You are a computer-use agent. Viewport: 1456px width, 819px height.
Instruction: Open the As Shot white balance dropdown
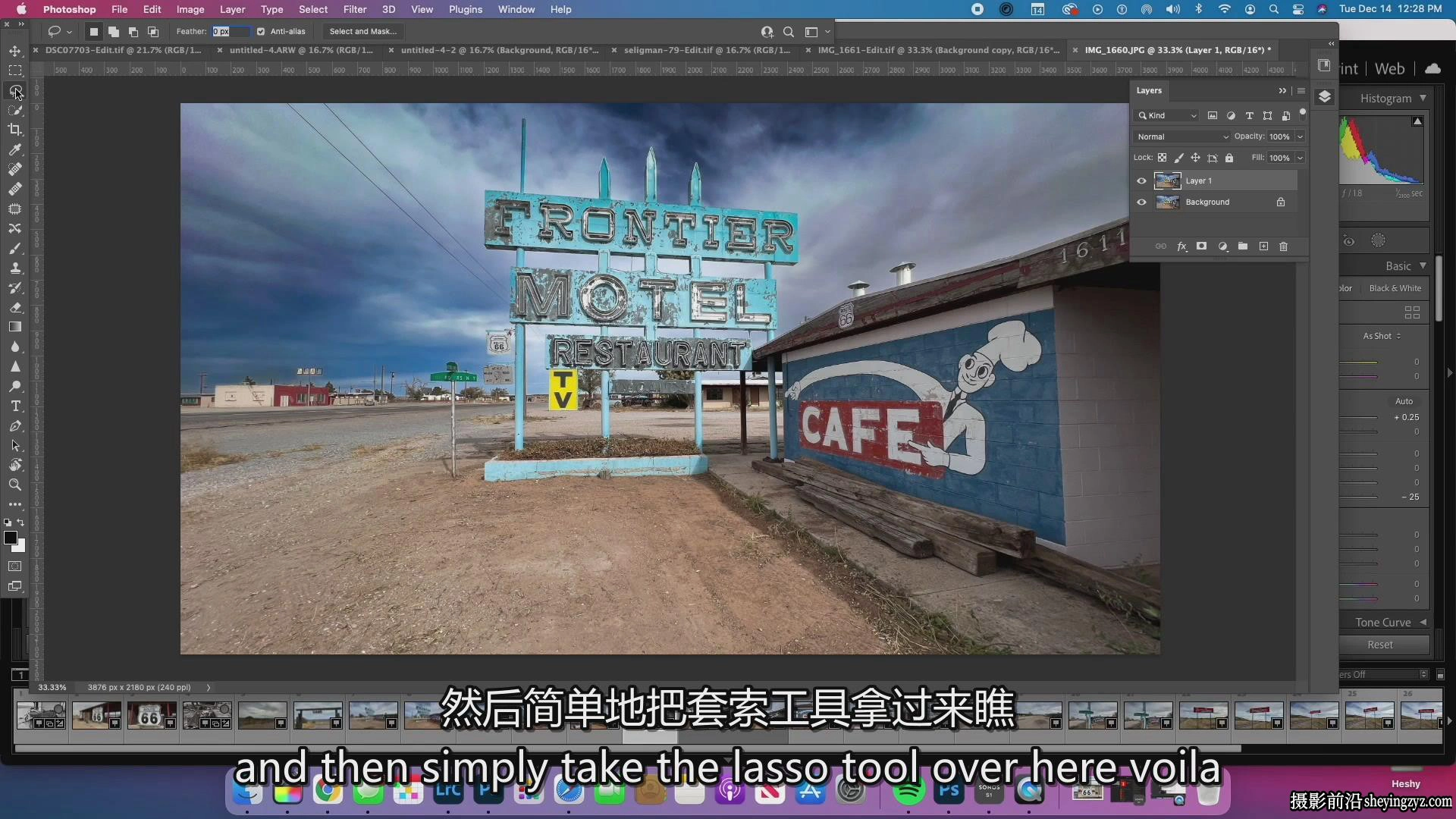click(1382, 336)
